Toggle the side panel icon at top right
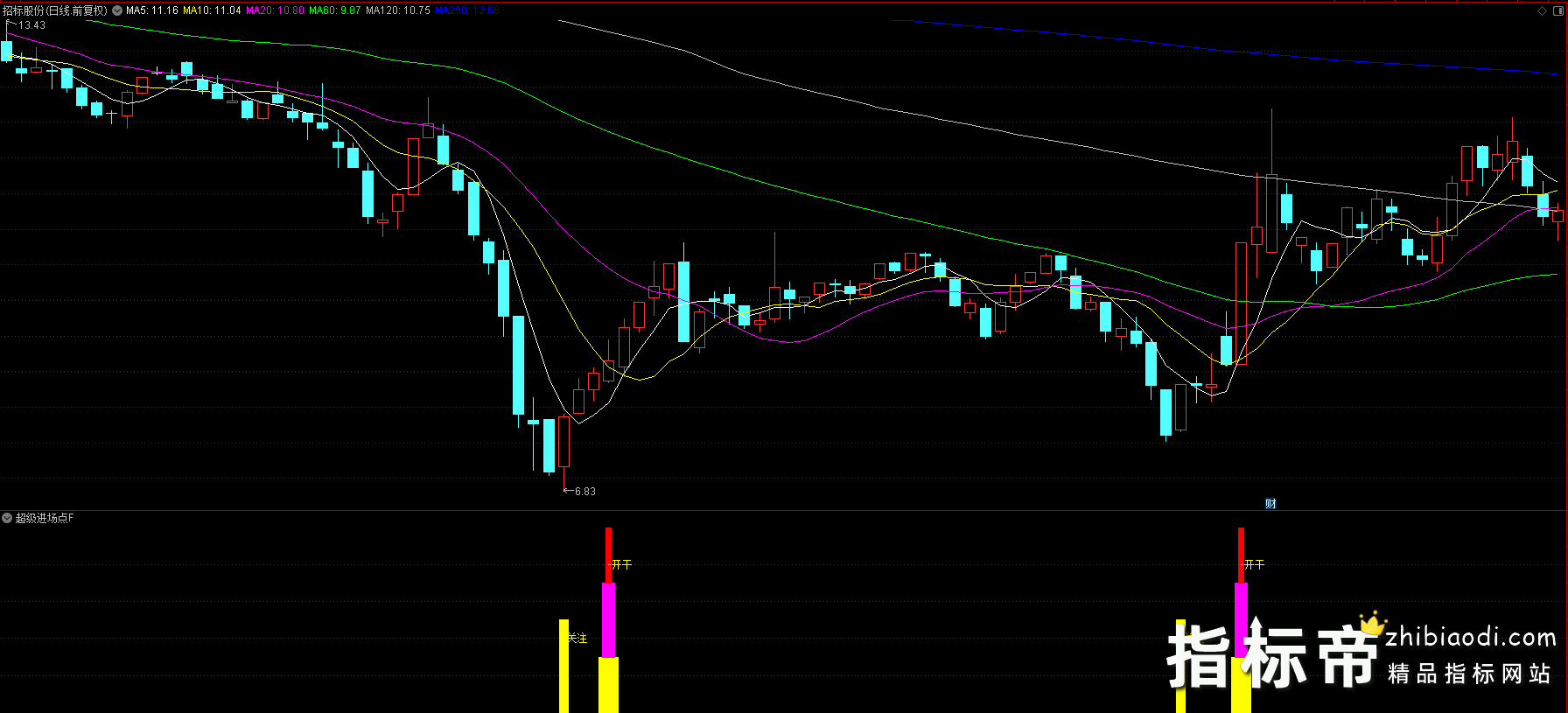This screenshot has height=713, width=1568. pos(1557,10)
